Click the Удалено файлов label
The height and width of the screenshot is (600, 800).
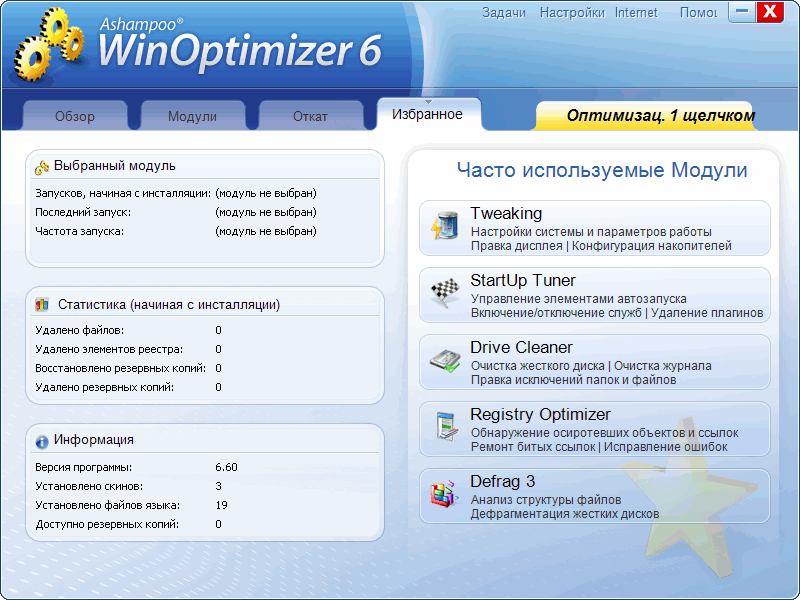(80, 330)
